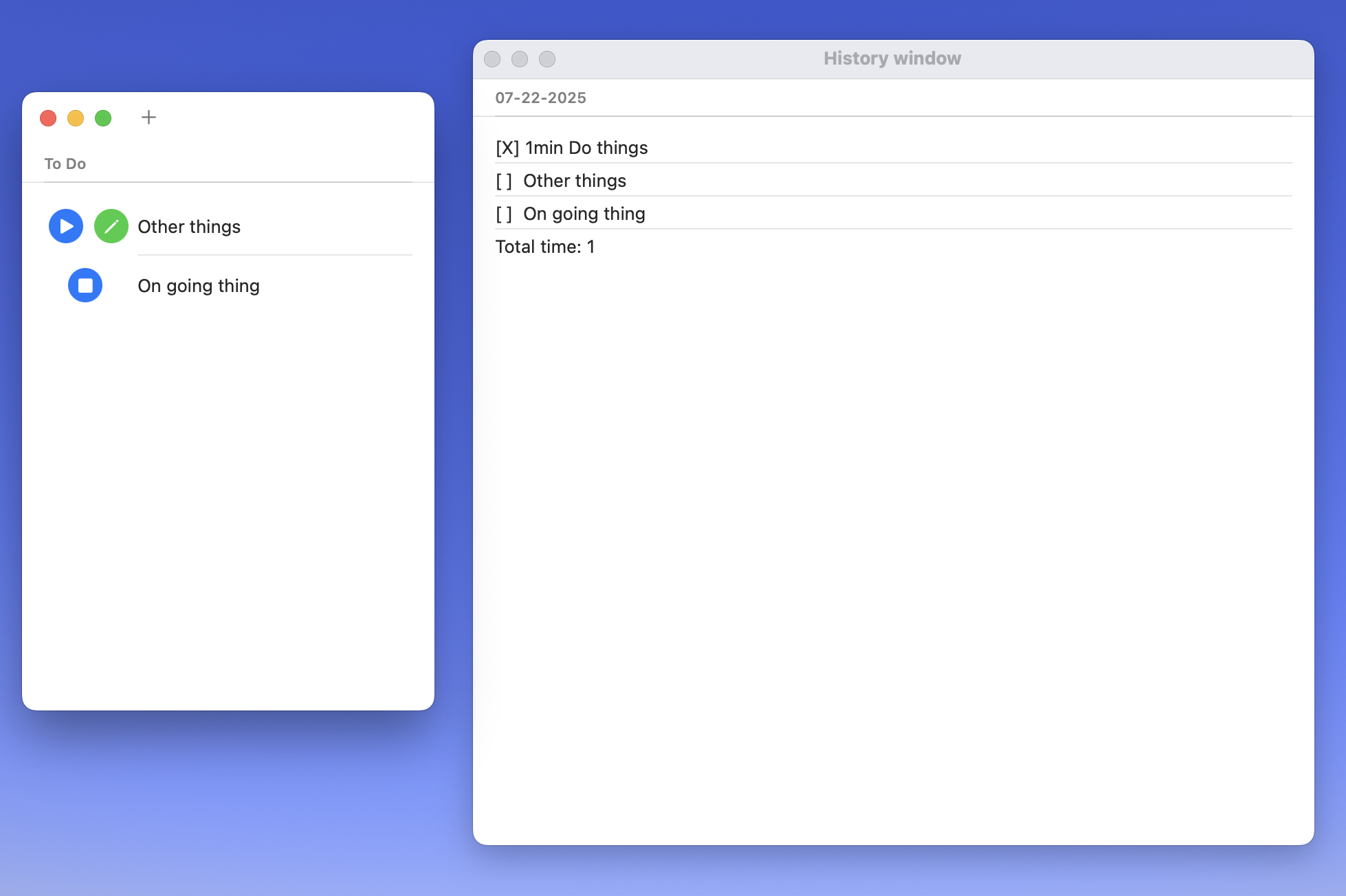Image resolution: width=1346 pixels, height=896 pixels.
Task: Collapse the To Do list section
Action: (x=65, y=164)
